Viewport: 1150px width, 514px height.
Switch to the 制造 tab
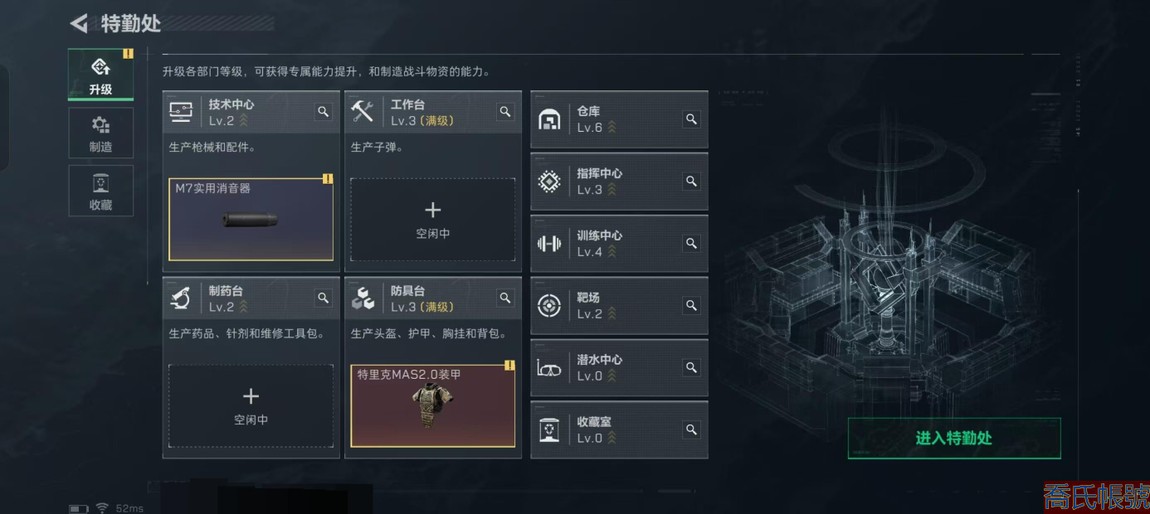tap(101, 133)
